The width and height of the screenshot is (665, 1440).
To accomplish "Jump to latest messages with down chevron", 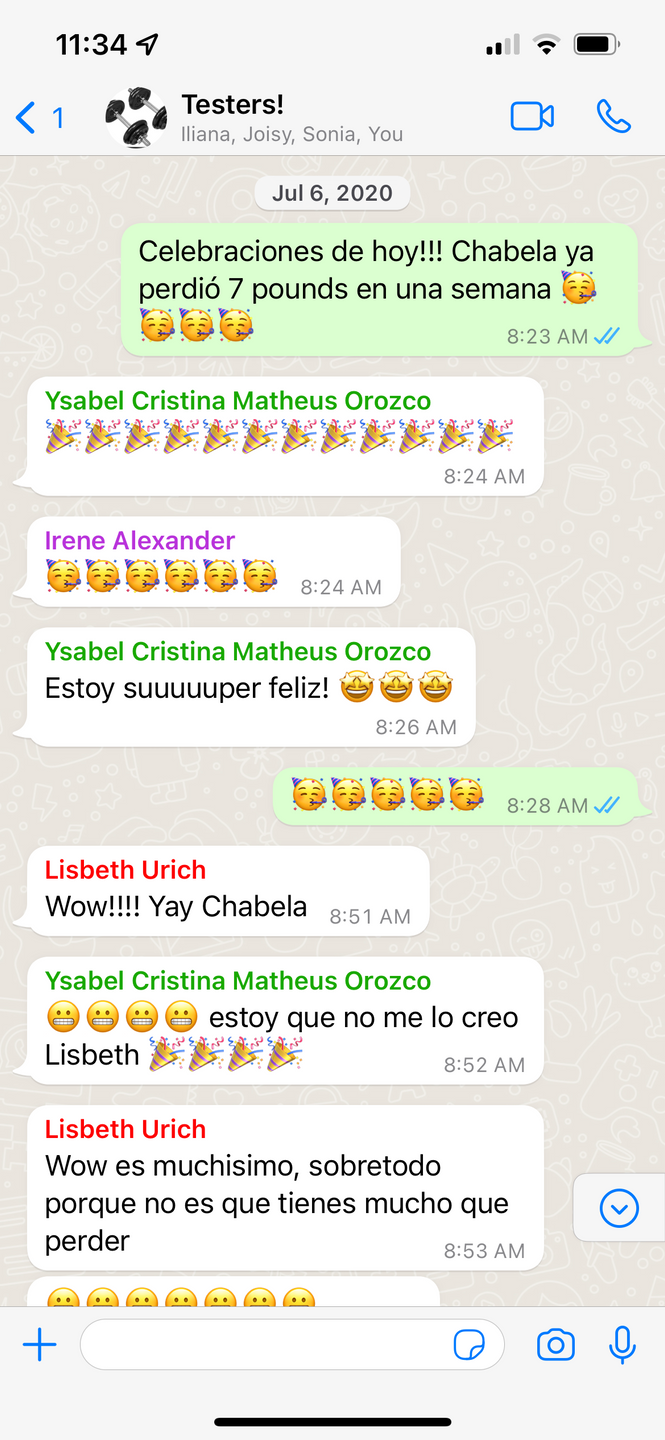I will pyautogui.click(x=619, y=1209).
